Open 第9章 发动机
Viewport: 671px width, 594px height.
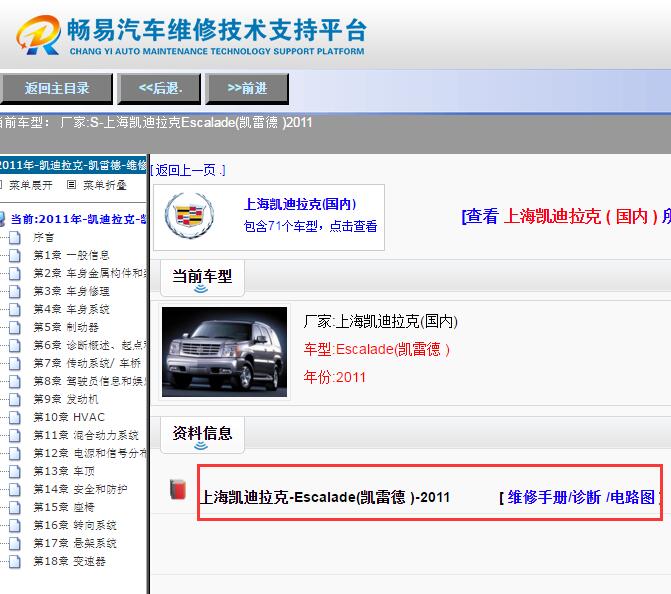click(x=66, y=399)
